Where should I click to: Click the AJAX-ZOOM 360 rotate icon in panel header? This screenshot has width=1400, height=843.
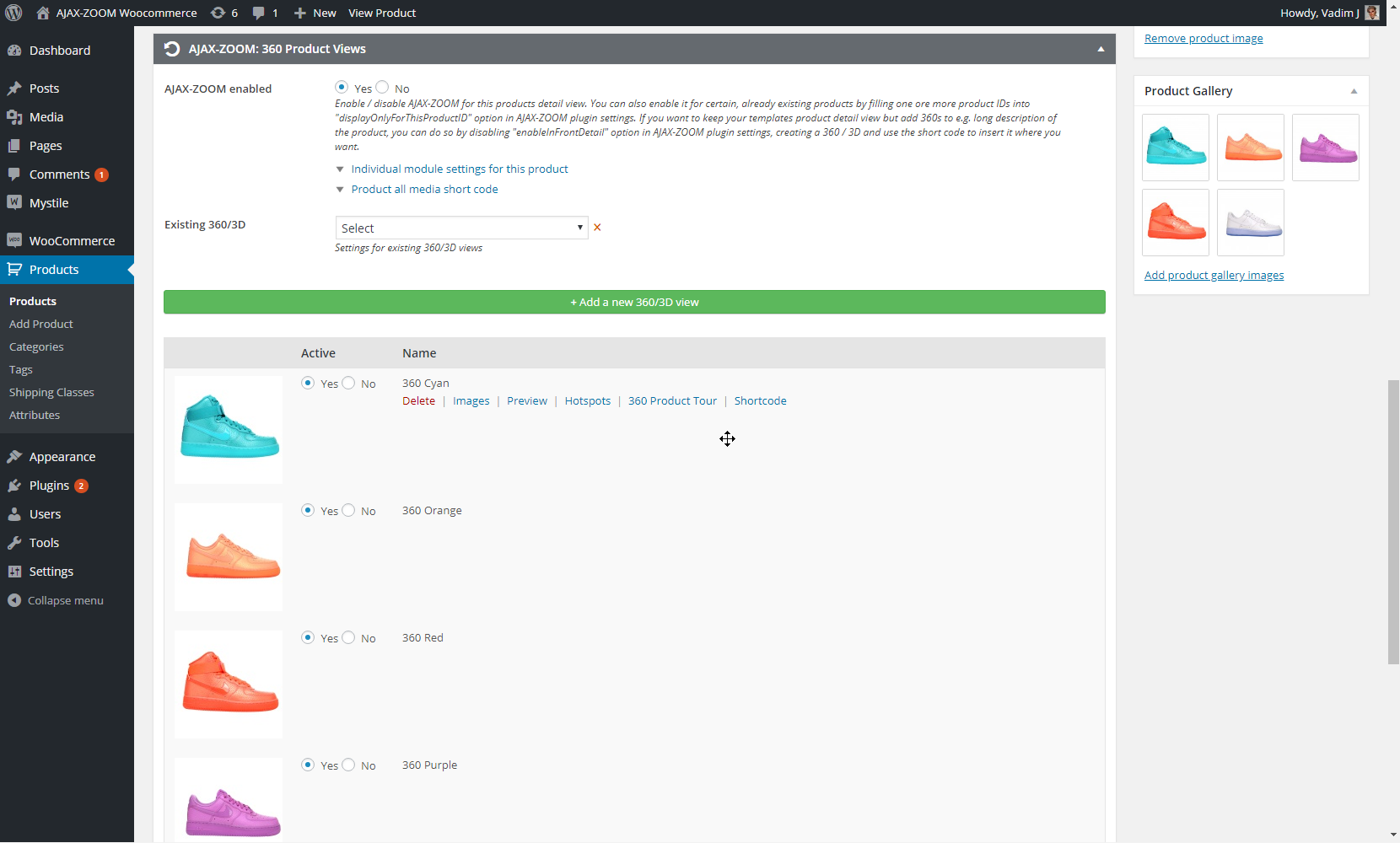pyautogui.click(x=172, y=49)
